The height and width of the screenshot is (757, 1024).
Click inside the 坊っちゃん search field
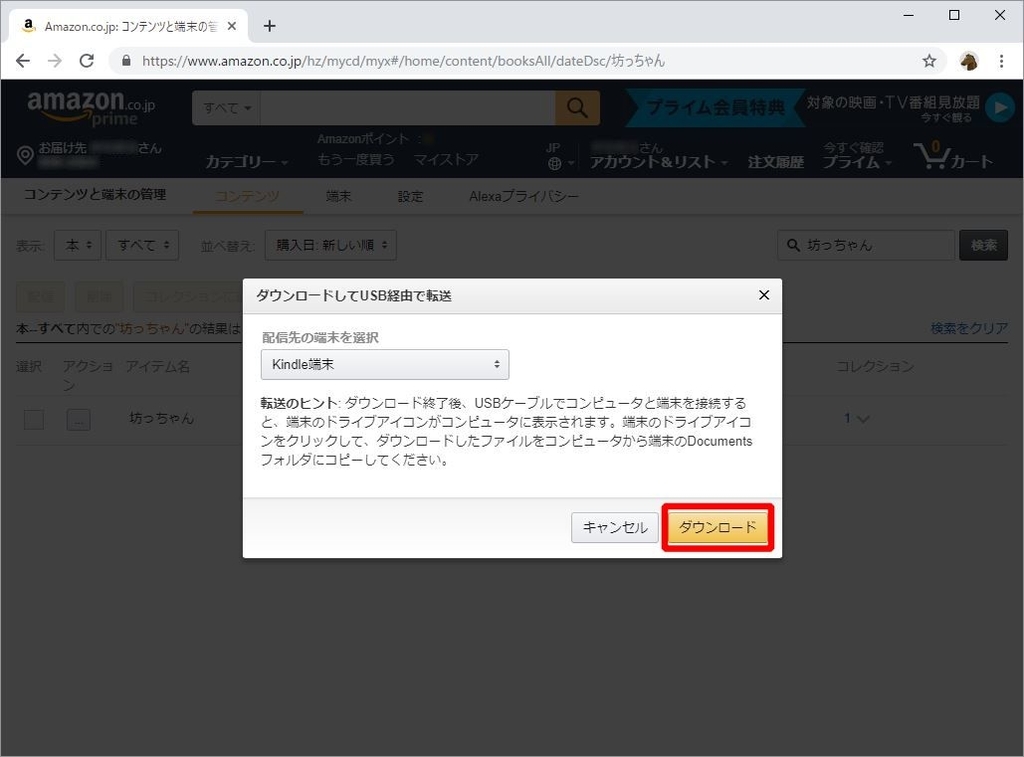865,244
